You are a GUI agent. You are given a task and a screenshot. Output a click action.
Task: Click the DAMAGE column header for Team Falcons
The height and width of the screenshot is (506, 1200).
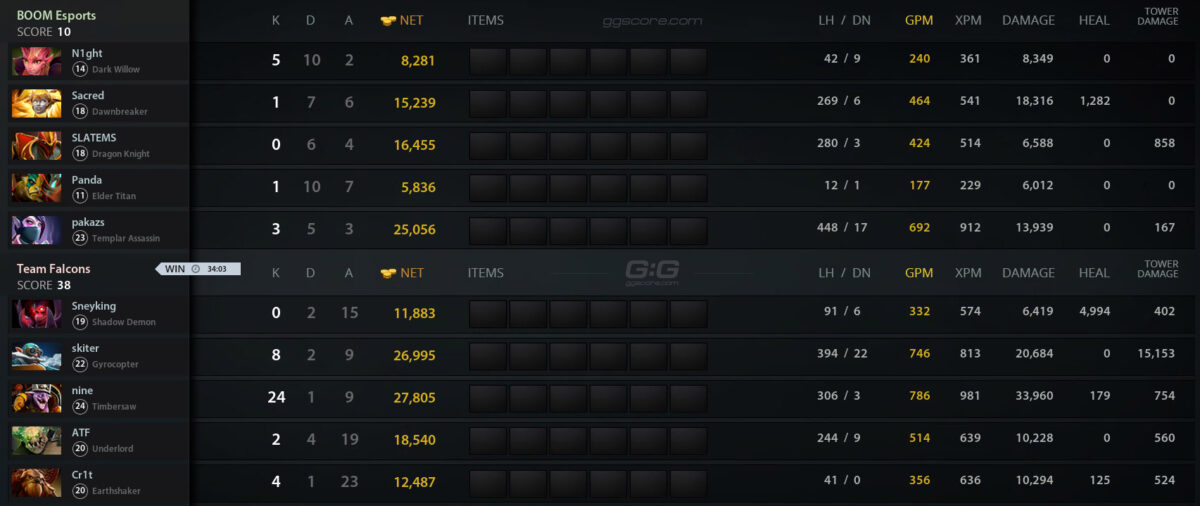click(1028, 273)
